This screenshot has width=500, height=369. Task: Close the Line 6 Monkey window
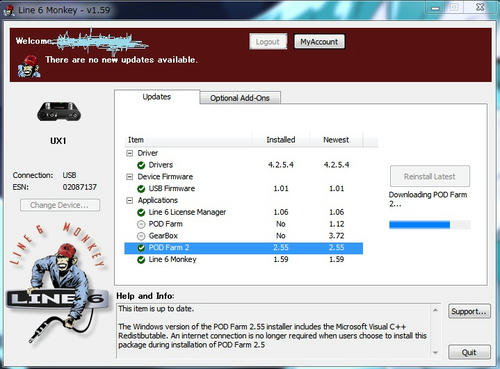[x=480, y=7]
